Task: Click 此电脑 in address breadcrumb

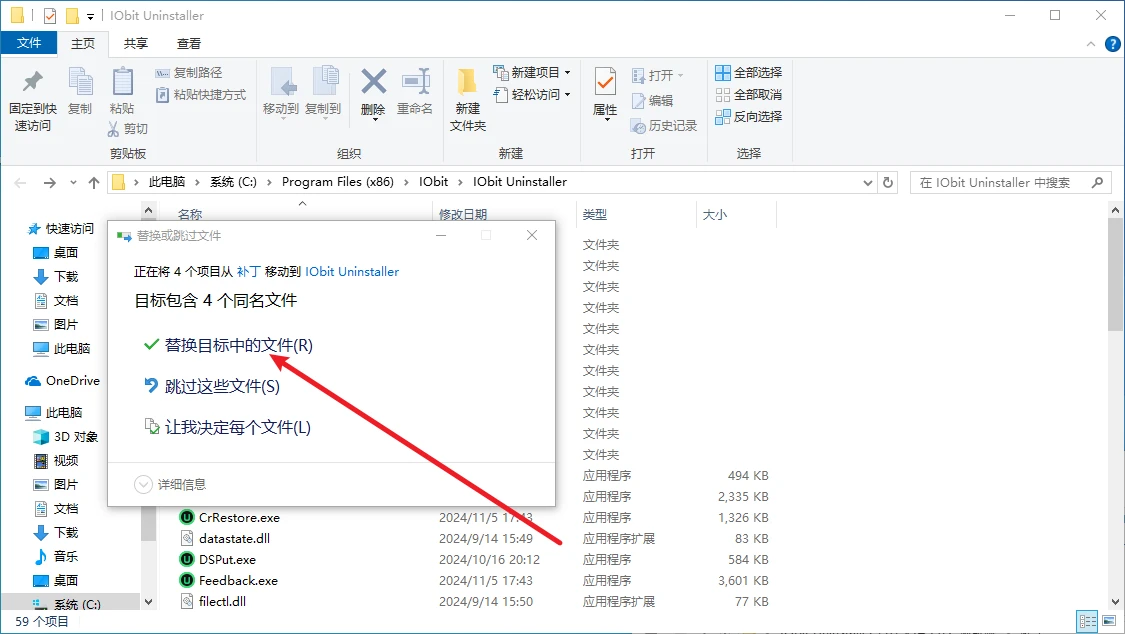Action: [166, 182]
